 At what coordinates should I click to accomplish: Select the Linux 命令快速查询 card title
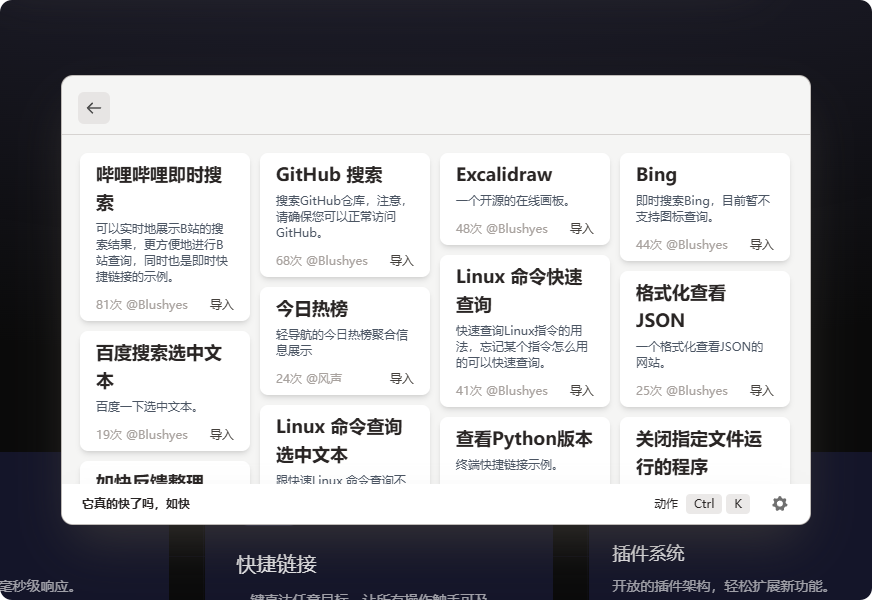pos(519,290)
